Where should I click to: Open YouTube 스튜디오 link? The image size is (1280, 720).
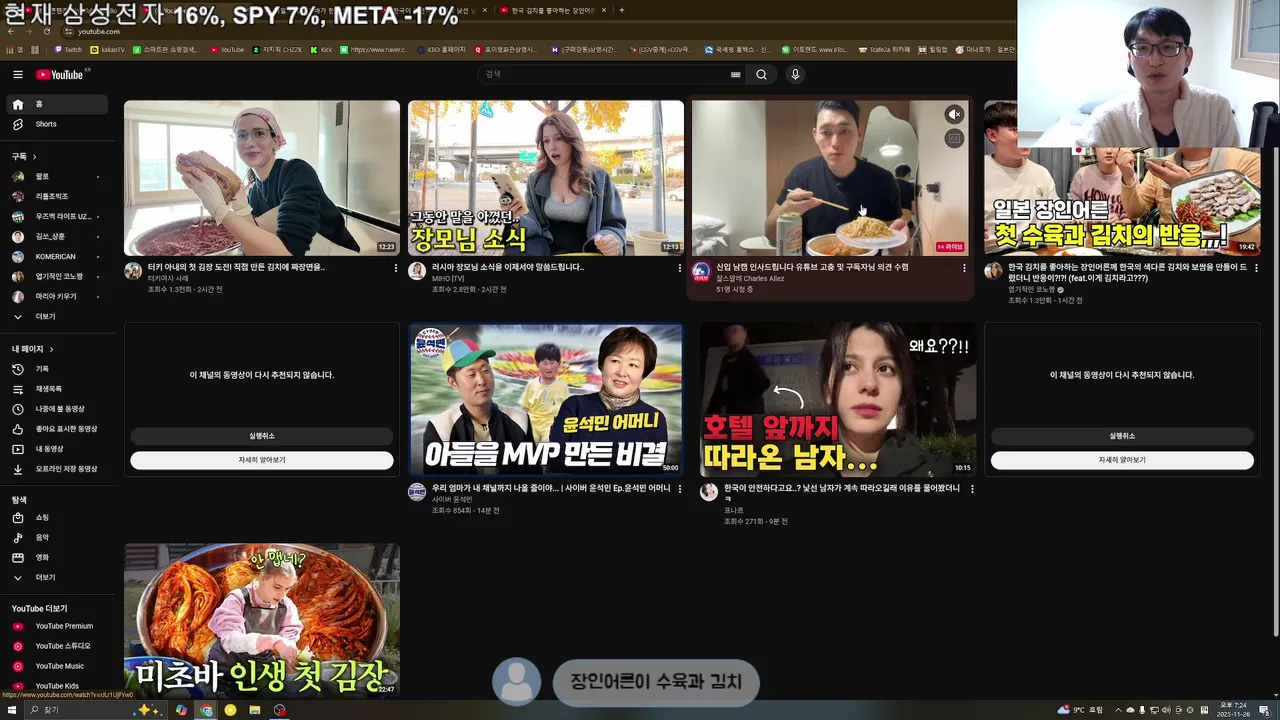pos(58,647)
